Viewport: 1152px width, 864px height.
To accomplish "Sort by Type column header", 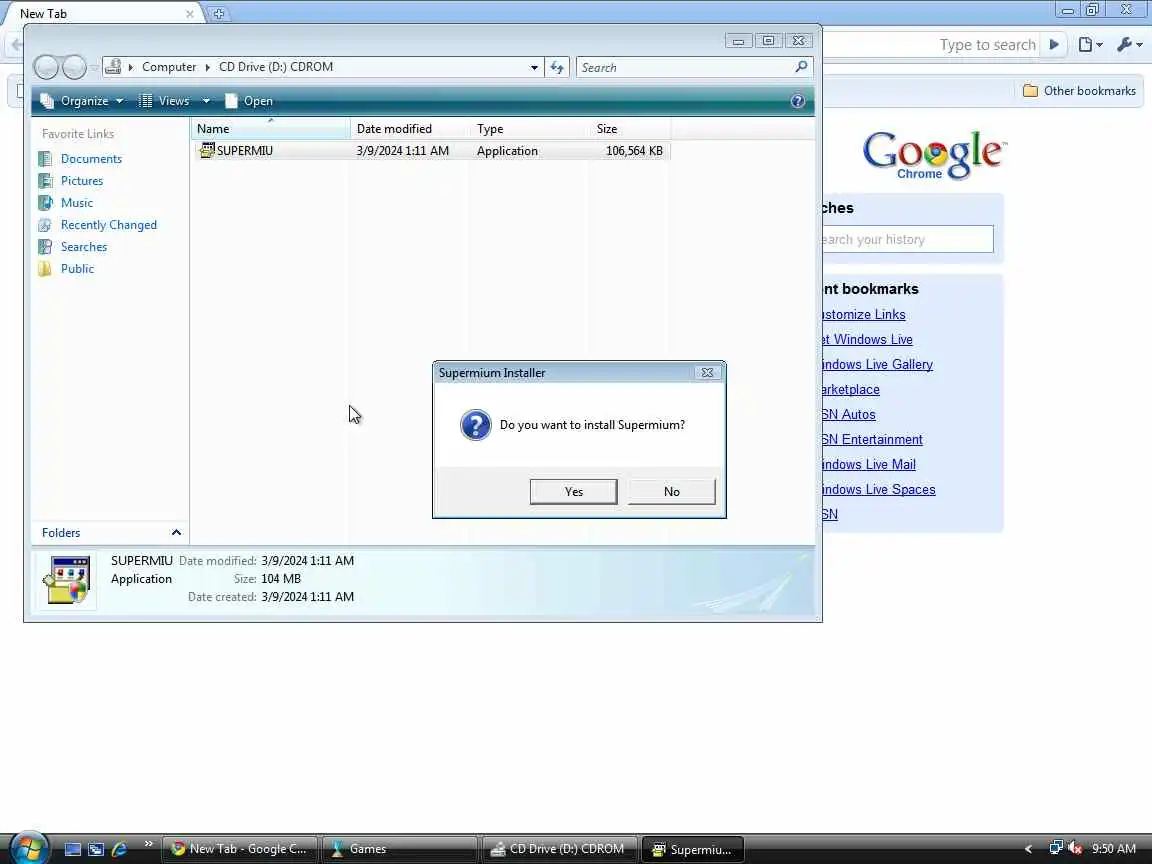I will pyautogui.click(x=530, y=129).
